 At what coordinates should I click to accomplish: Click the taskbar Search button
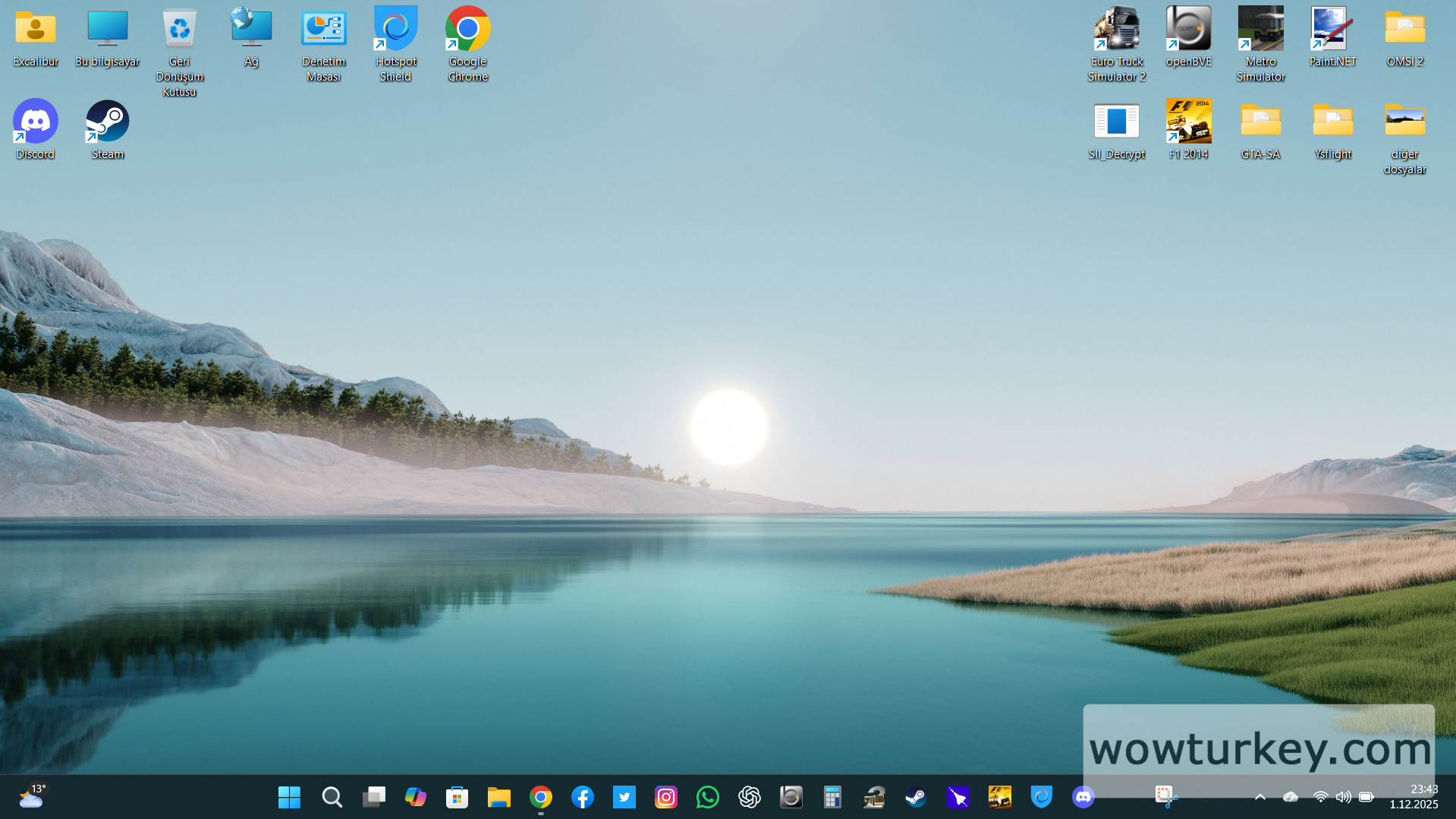click(332, 797)
